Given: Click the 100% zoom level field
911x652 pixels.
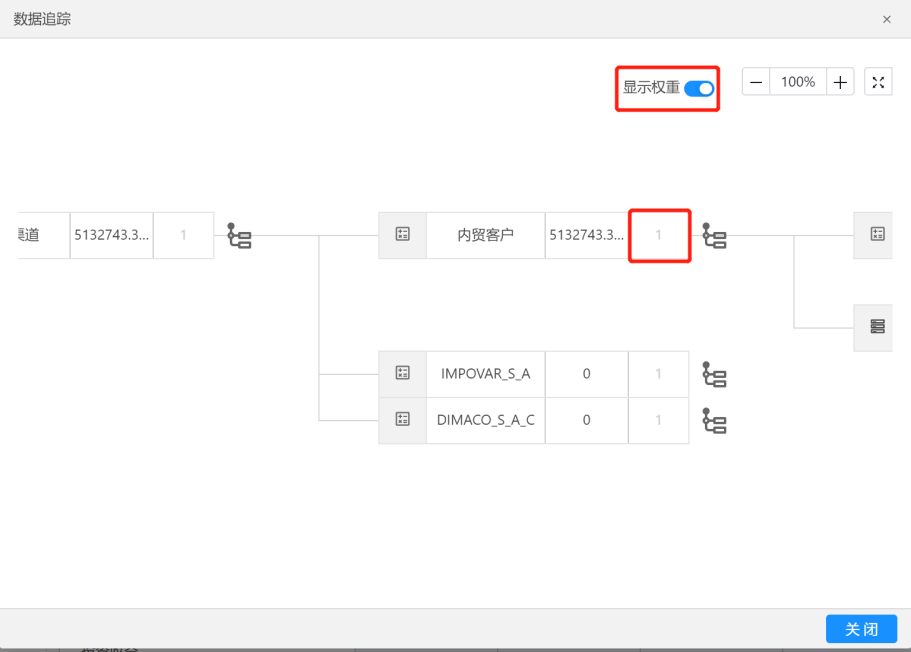Looking at the screenshot, I should pos(798,82).
